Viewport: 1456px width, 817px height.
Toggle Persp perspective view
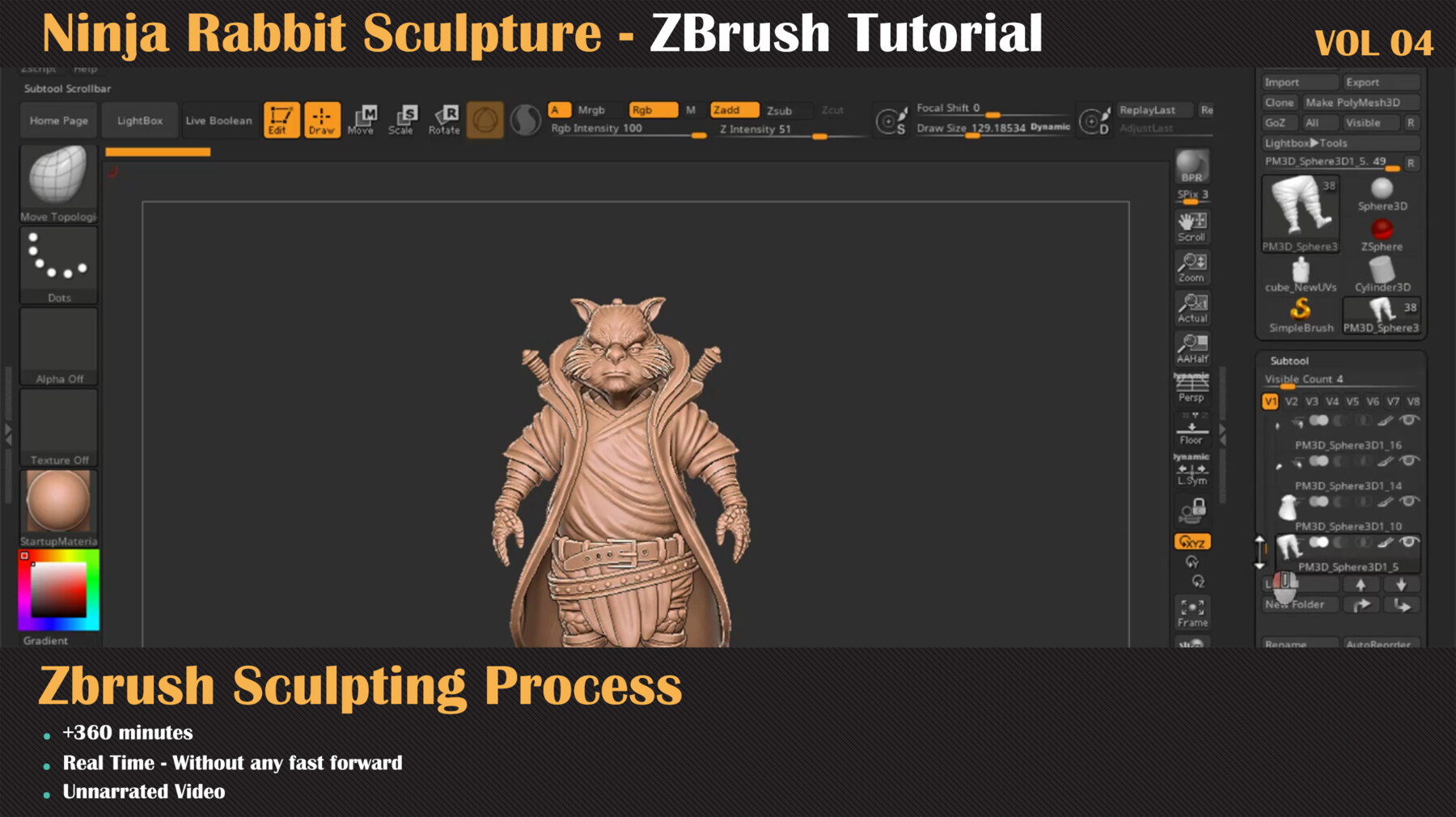coord(1191,387)
